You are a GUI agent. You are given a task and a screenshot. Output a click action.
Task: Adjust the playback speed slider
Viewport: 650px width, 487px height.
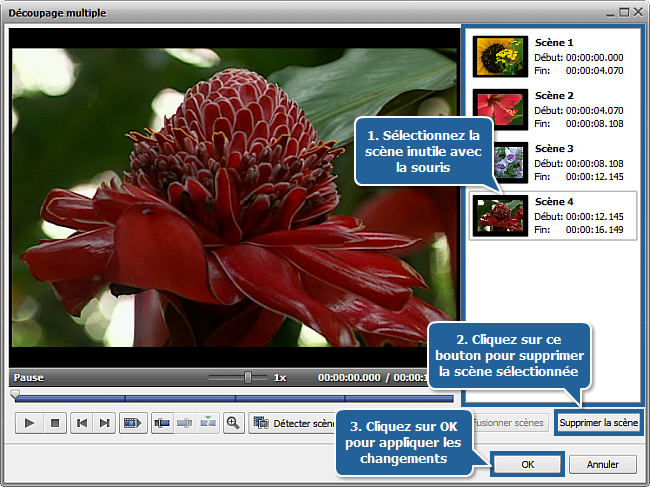(x=248, y=377)
